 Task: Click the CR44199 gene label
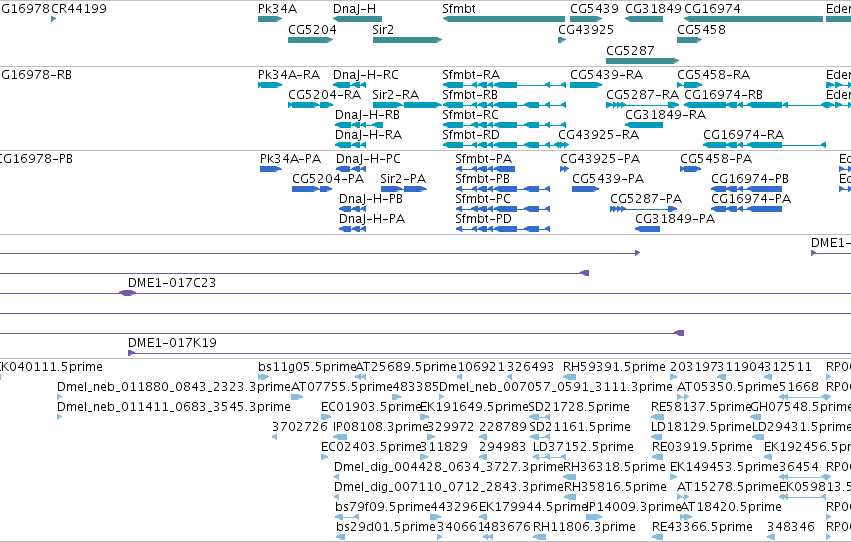click(x=79, y=9)
